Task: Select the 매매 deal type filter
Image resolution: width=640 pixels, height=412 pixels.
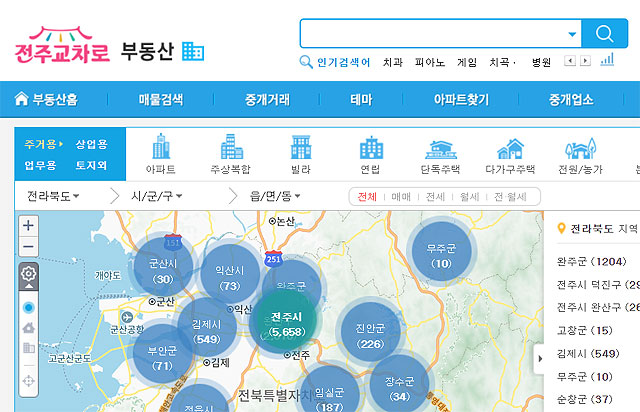Action: 401,197
